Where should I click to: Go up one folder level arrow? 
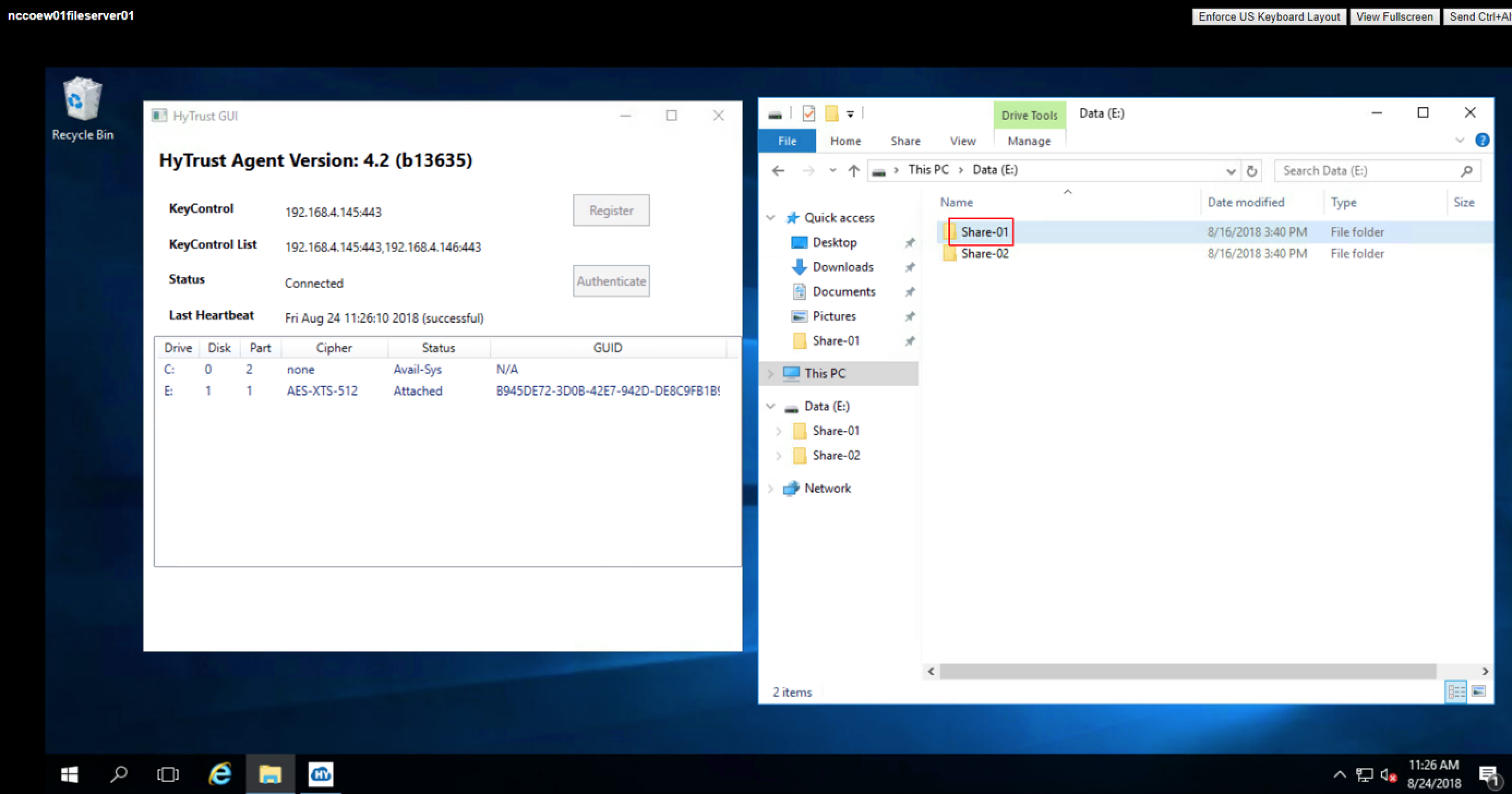[854, 171]
